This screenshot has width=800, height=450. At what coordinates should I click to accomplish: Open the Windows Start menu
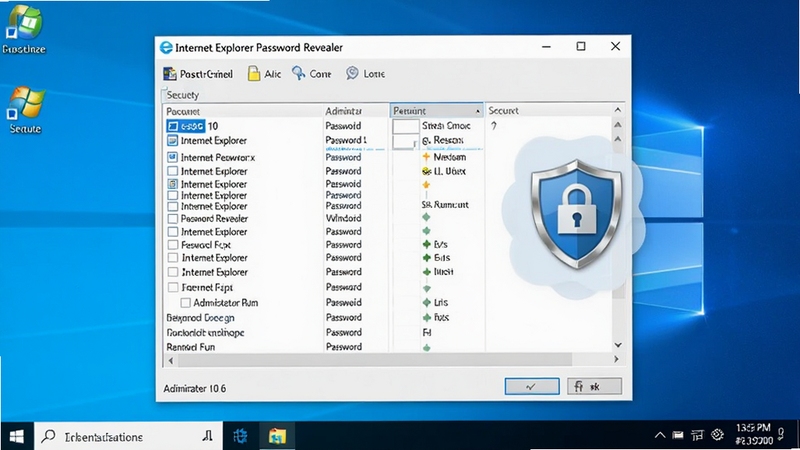pyautogui.click(x=16, y=436)
